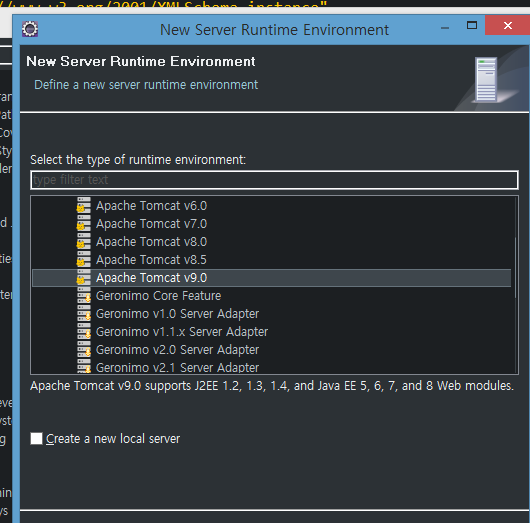Minimize the New Server Runtime Environment dialog
The image size is (530, 523).
[x=445, y=27]
